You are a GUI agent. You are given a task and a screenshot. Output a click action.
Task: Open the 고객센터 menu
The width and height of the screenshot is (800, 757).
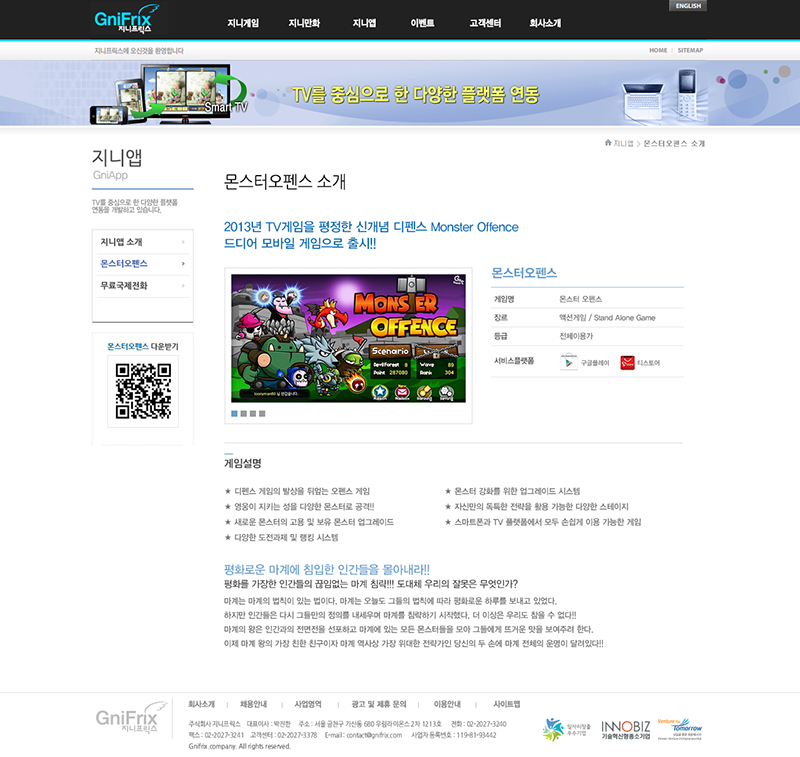[x=485, y=23]
